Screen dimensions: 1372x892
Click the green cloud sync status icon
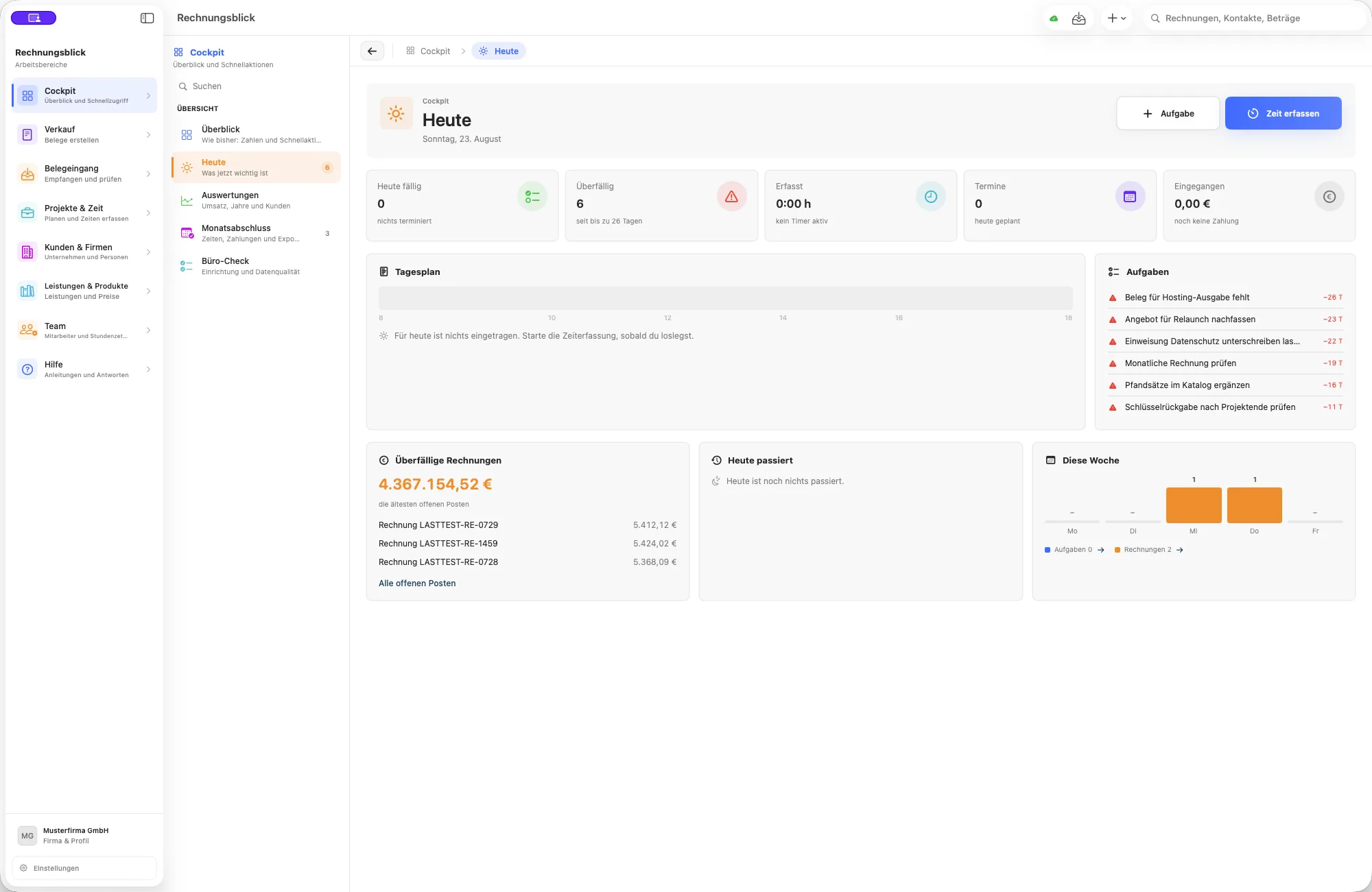coord(1054,19)
